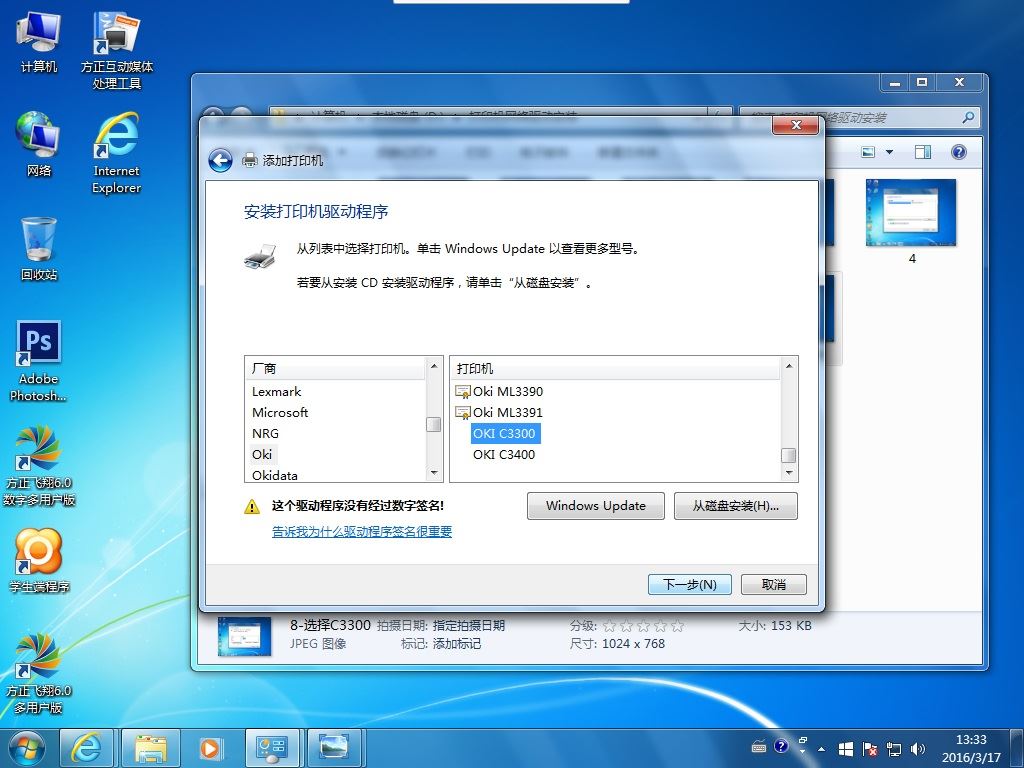Open the network connection tray icon
1024x768 pixels.
(x=894, y=748)
